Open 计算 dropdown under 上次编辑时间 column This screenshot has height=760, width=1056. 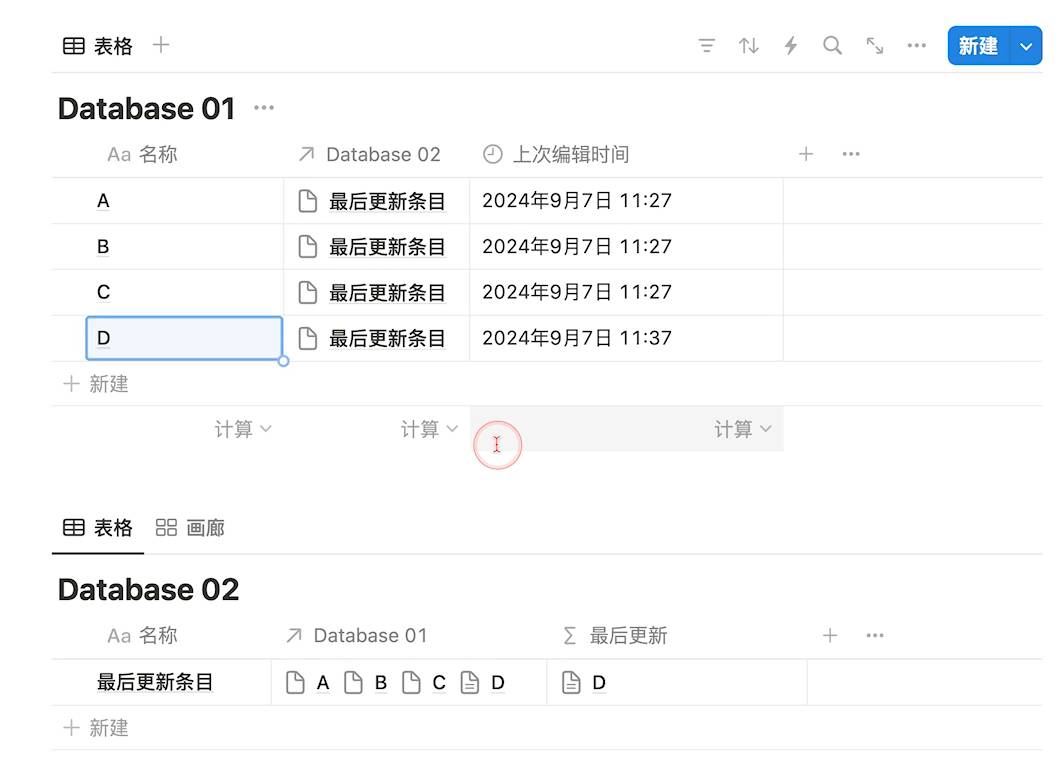pyautogui.click(x=743, y=429)
